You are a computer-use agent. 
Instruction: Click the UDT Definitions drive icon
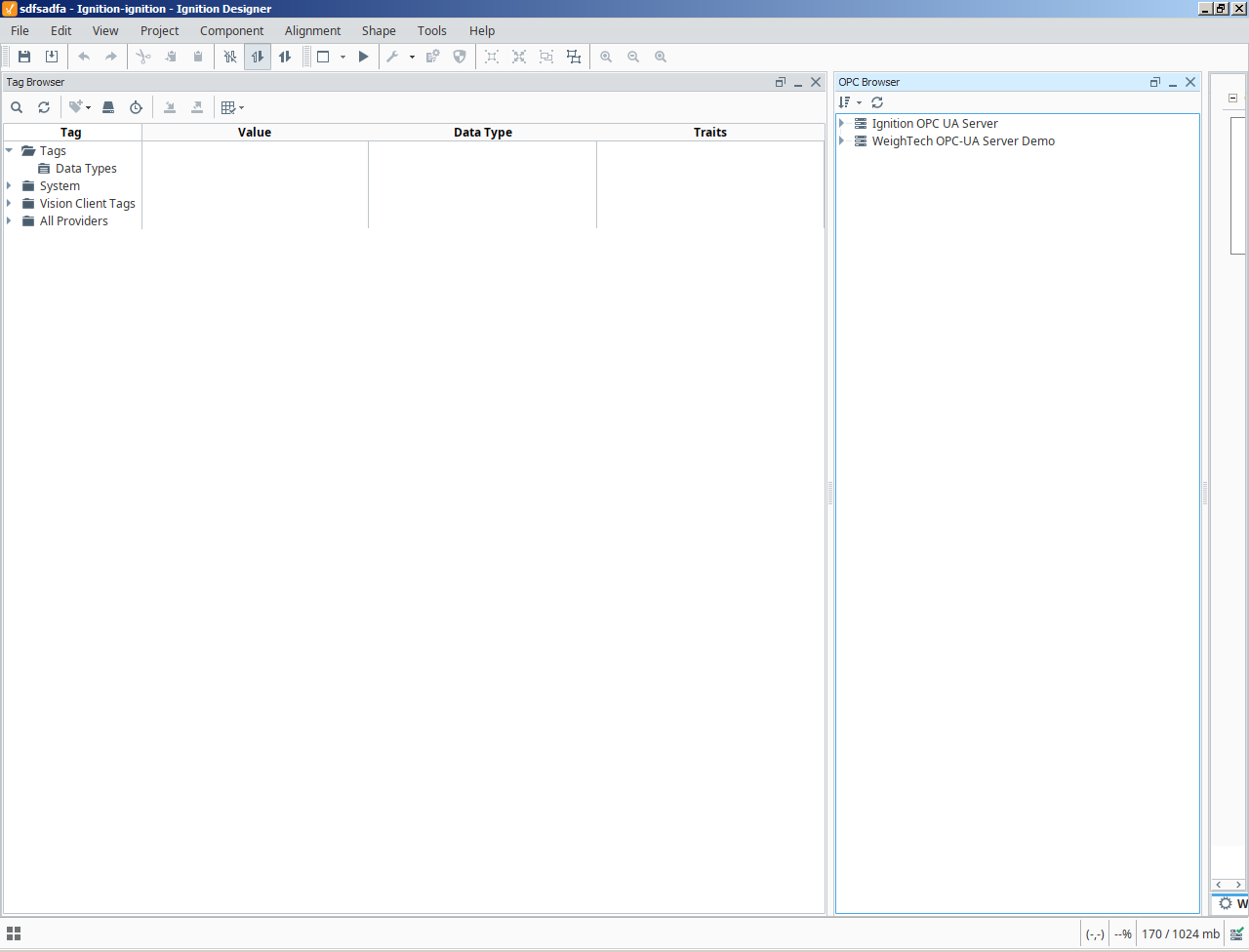[x=108, y=107]
